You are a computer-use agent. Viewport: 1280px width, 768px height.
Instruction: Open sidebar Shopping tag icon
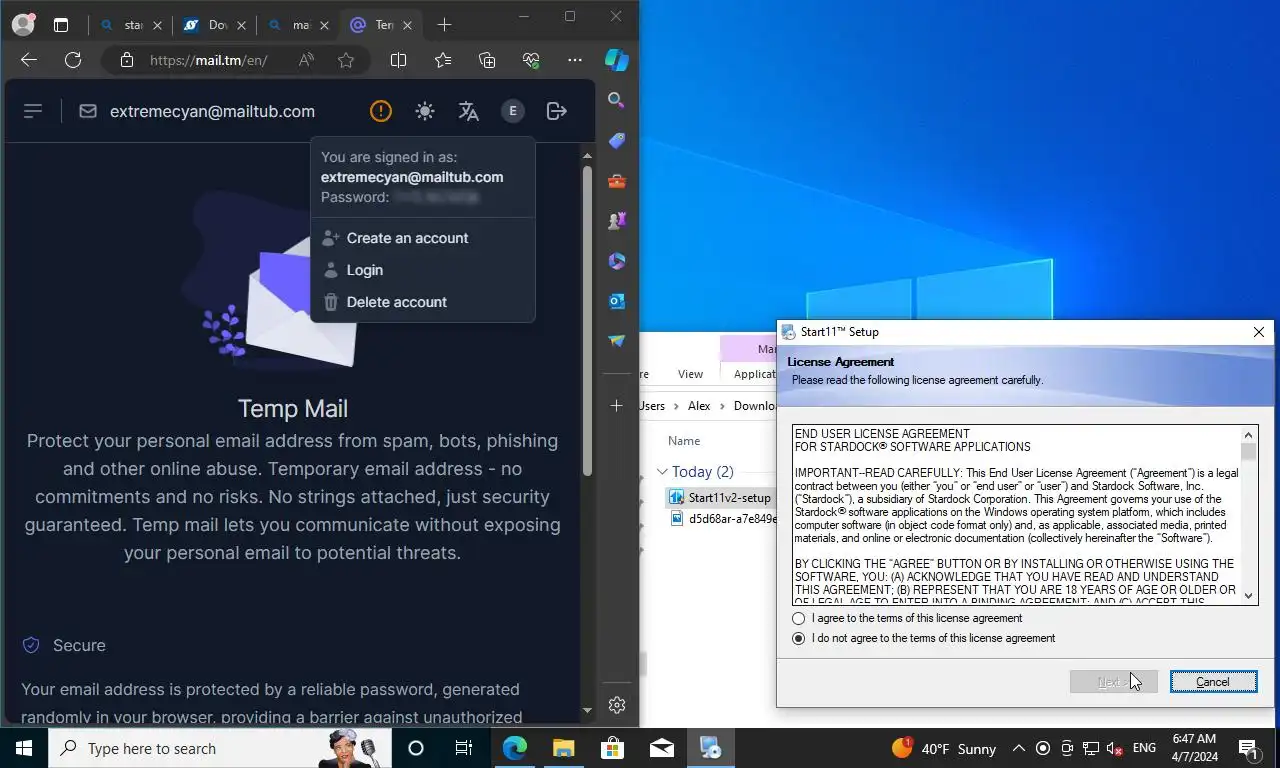tap(617, 140)
